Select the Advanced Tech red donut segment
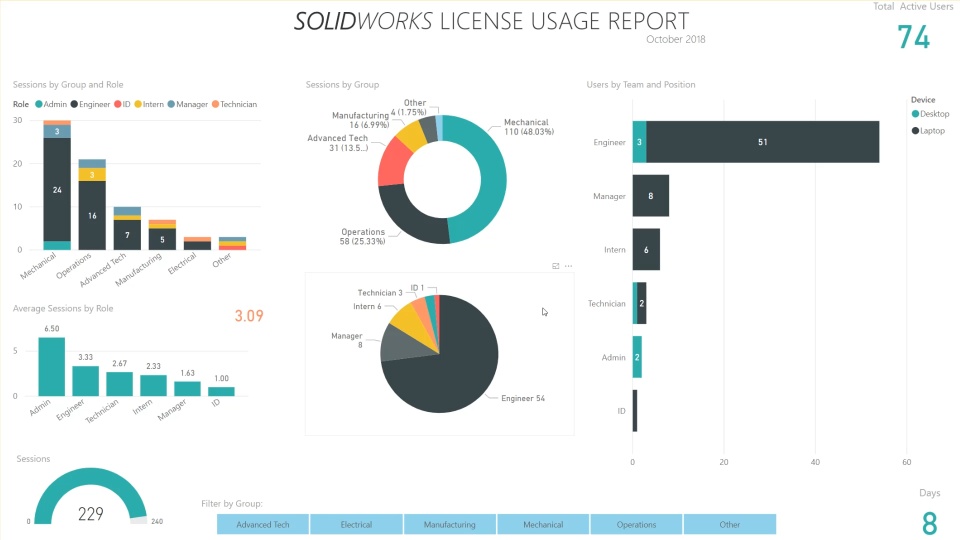The width and height of the screenshot is (960, 540). [x=392, y=162]
